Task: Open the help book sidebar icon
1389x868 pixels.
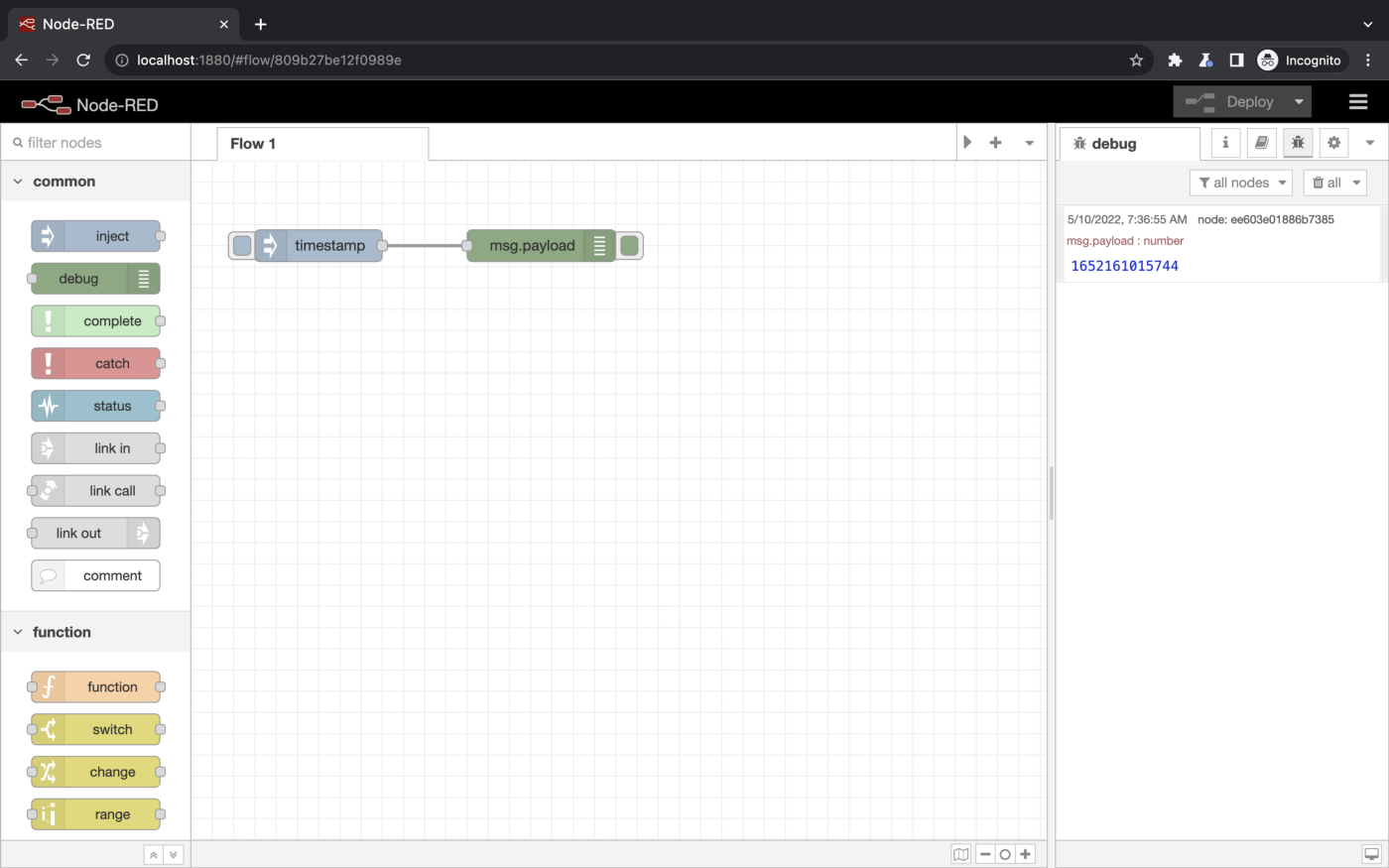Action: (1261, 143)
